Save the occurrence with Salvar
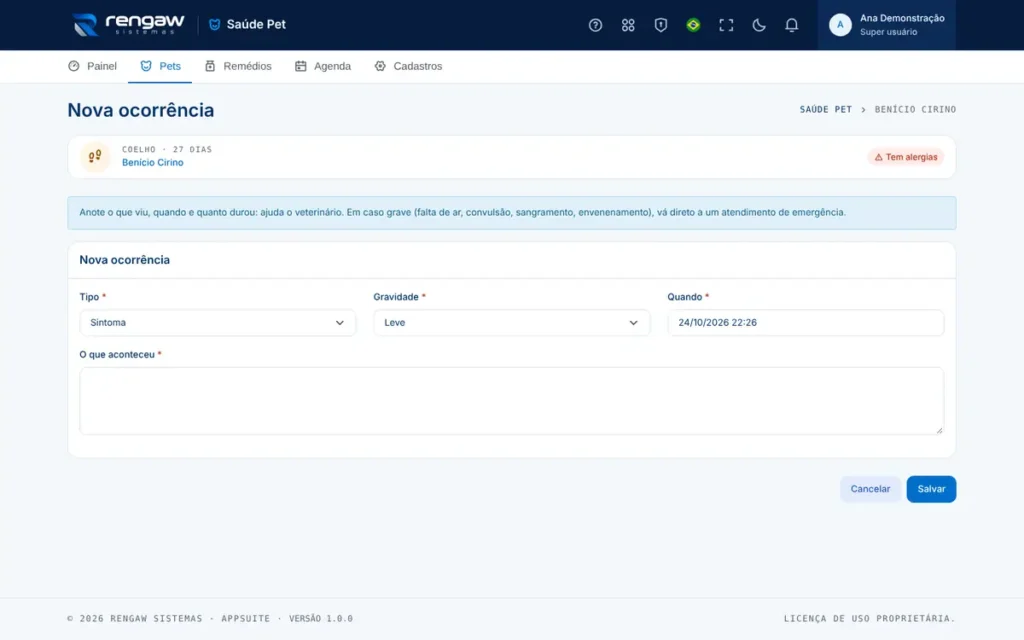The width and height of the screenshot is (1024, 640). (931, 489)
